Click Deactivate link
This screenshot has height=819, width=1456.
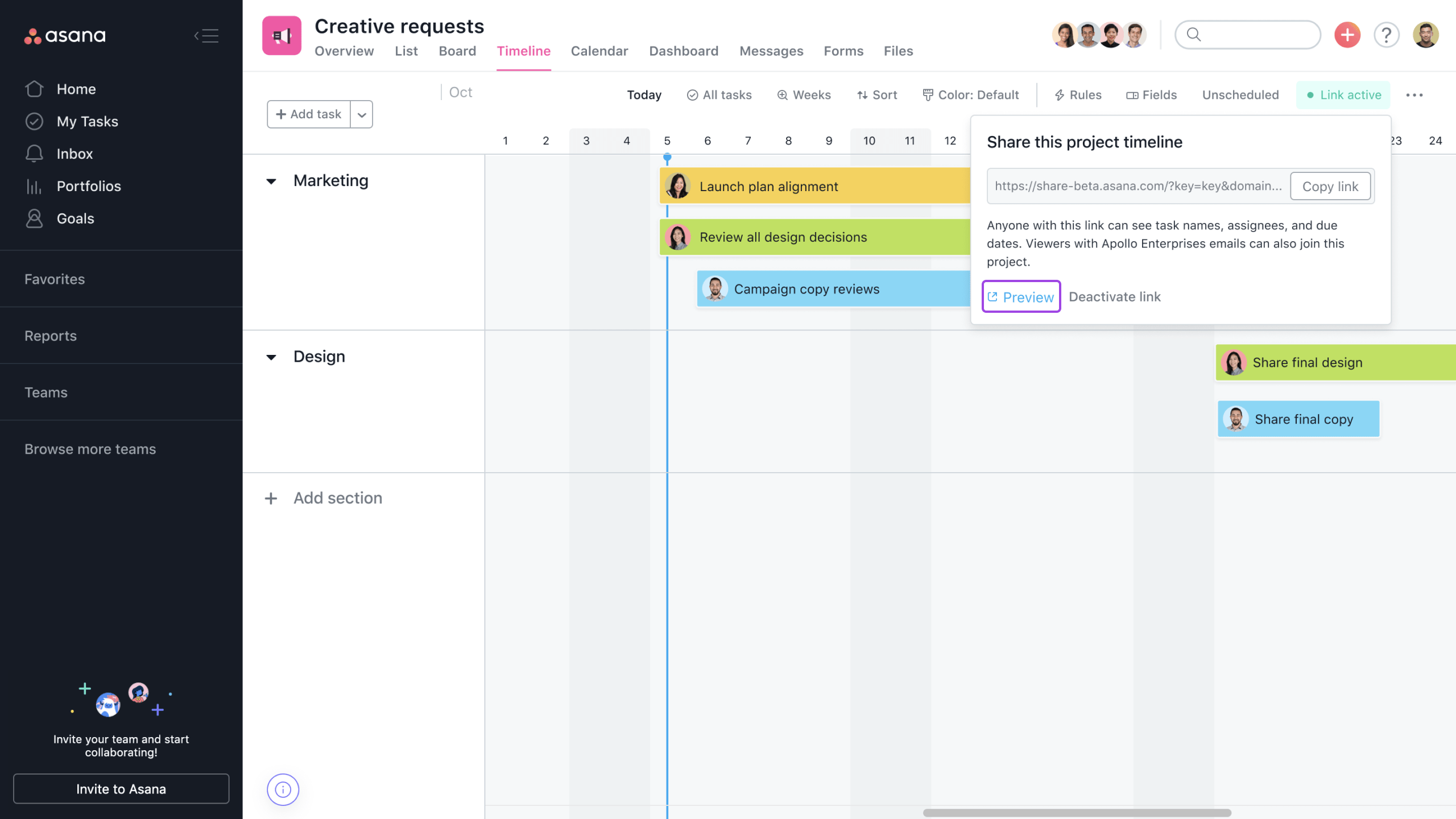click(x=1115, y=297)
